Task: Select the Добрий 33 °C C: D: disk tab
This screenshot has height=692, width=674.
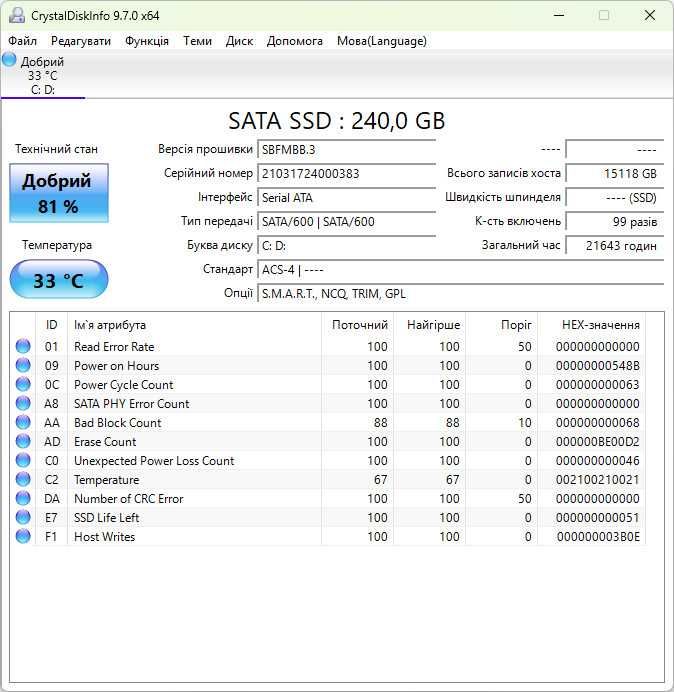Action: [x=43, y=75]
